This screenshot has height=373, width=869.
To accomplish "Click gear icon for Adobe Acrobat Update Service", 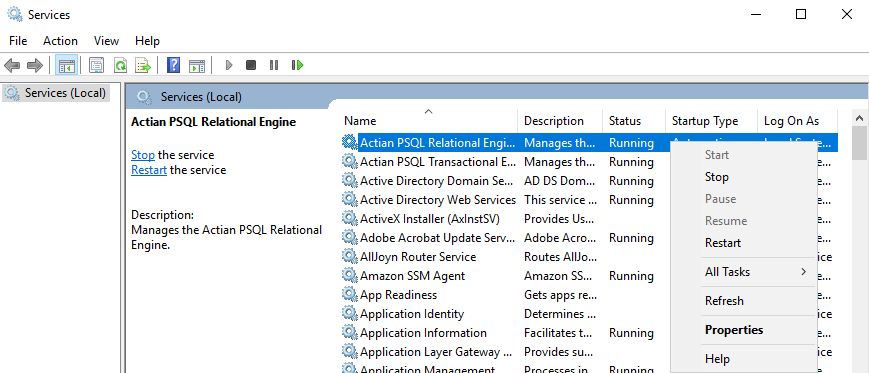I will click(x=350, y=237).
